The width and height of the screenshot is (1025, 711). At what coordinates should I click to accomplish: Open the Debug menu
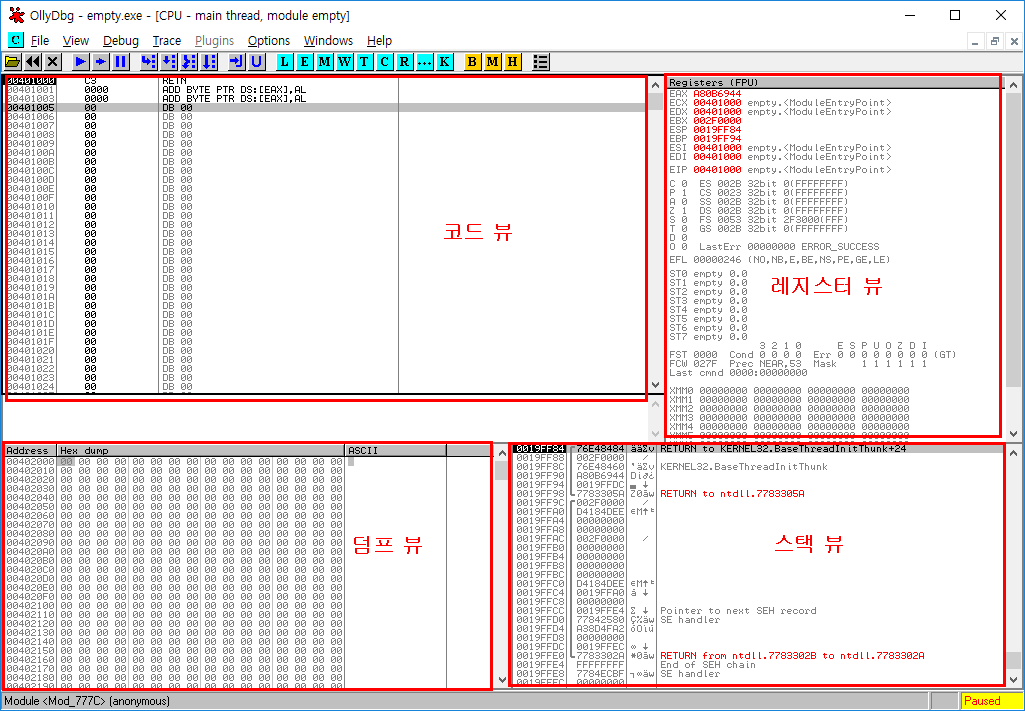point(121,41)
